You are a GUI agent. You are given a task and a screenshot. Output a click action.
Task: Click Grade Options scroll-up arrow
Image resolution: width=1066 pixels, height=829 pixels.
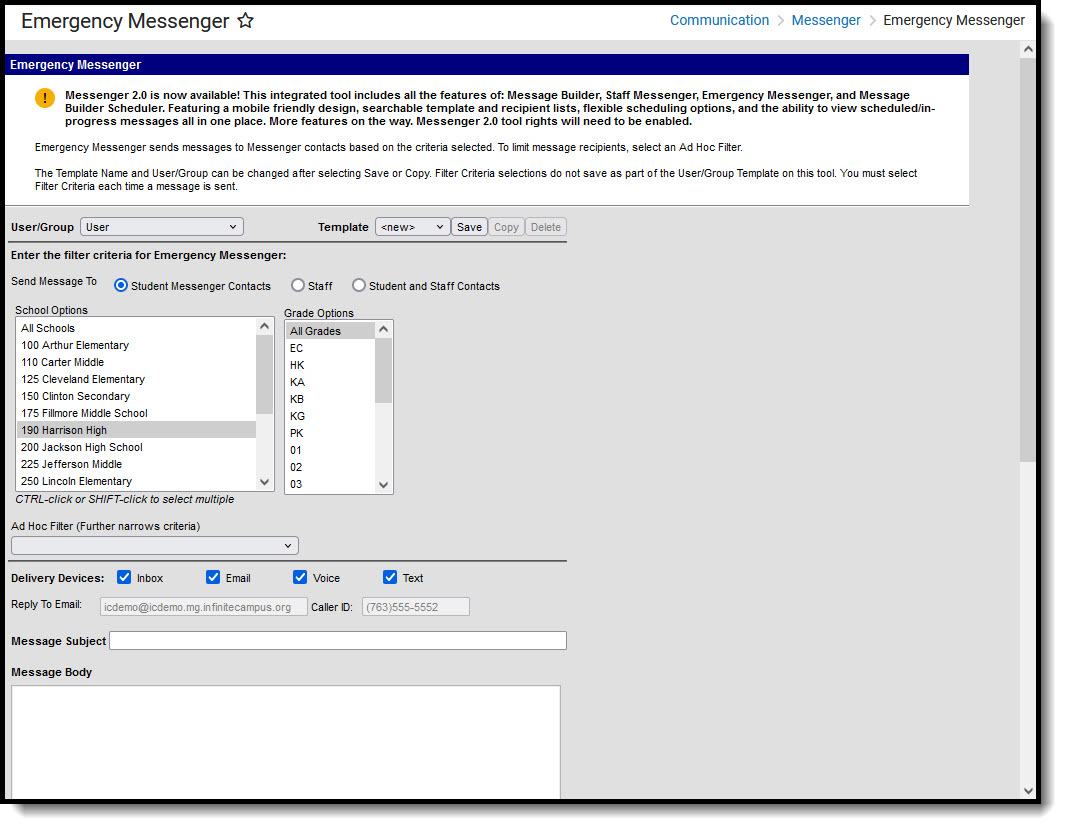coord(383,330)
